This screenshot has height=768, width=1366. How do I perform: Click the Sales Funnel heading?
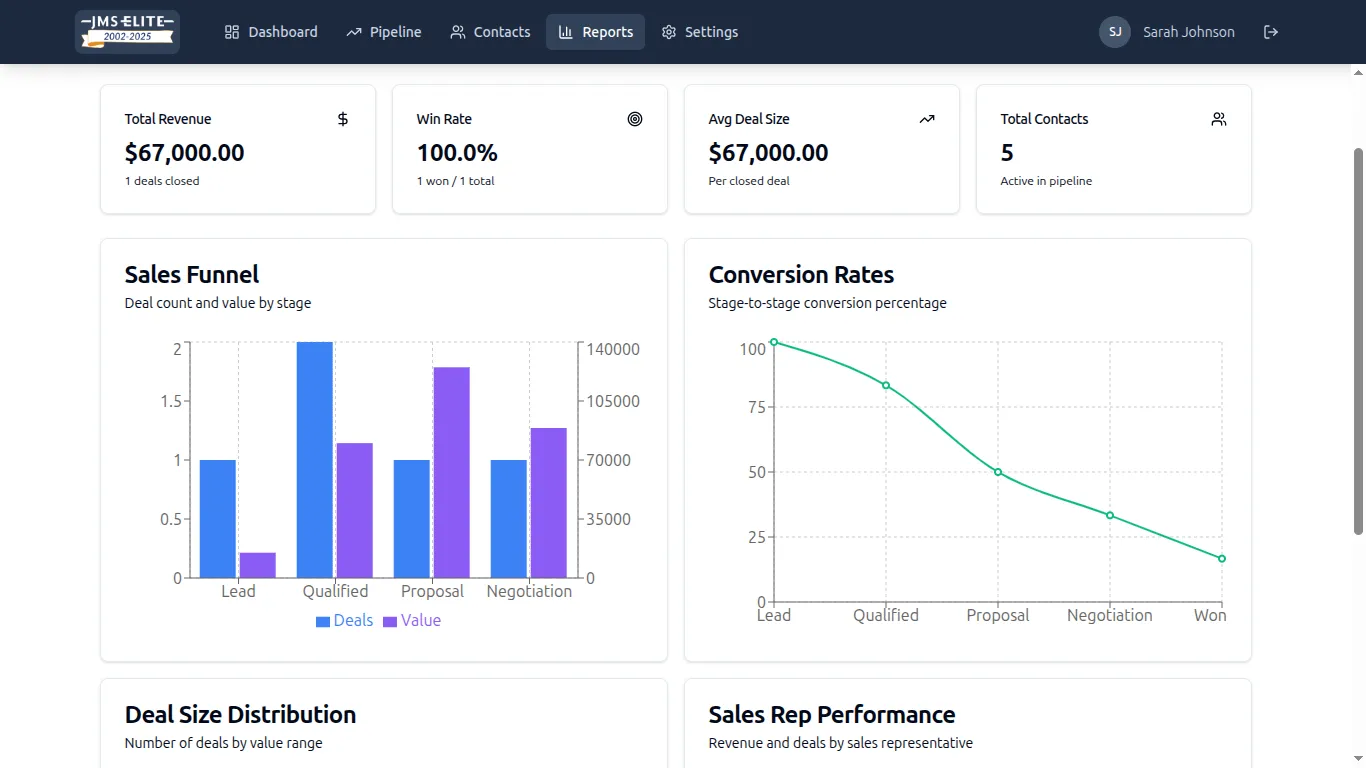click(x=192, y=275)
